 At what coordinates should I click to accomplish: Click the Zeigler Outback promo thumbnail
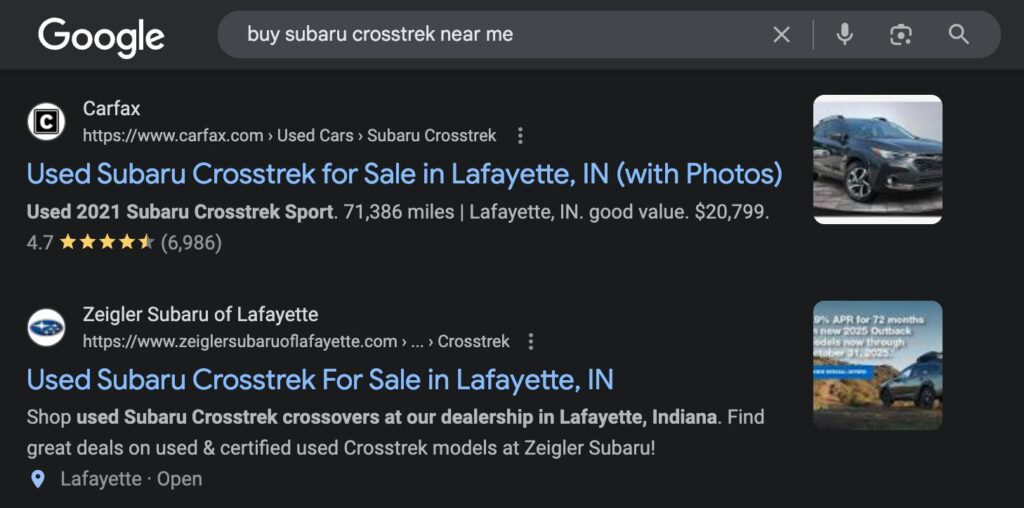coord(877,365)
